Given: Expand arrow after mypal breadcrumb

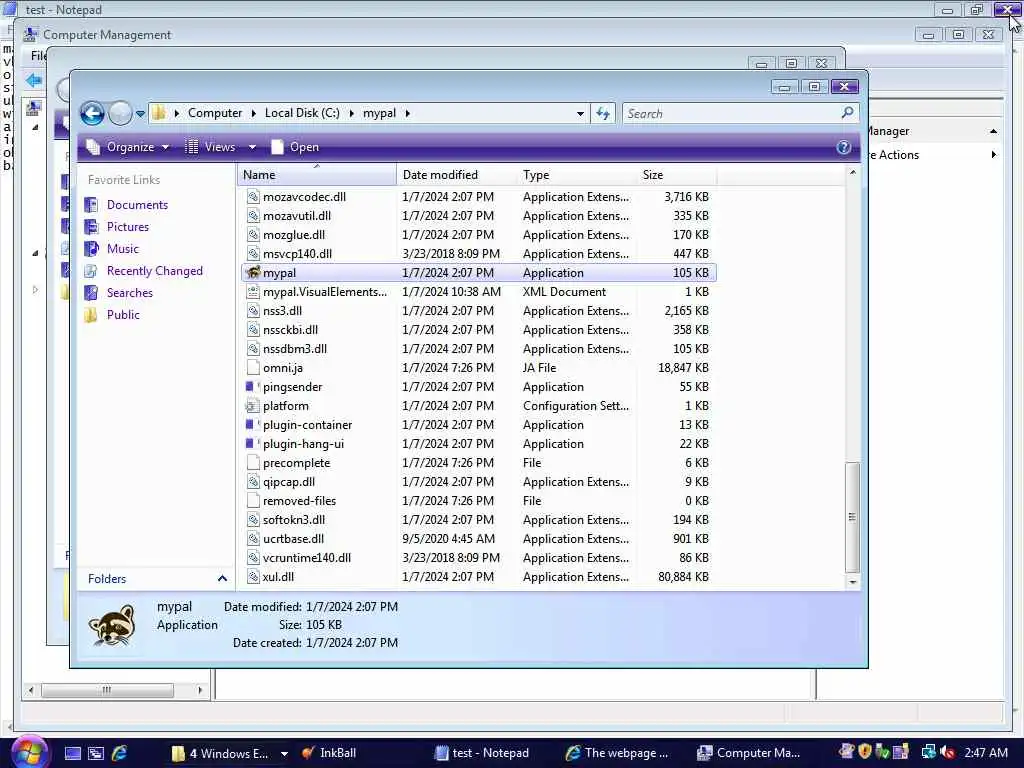Looking at the screenshot, I should [x=408, y=114].
